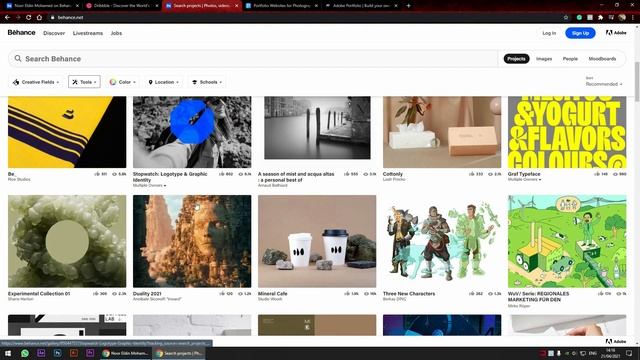Select the Moodboards search tab
The width and height of the screenshot is (640, 360).
coord(602,59)
